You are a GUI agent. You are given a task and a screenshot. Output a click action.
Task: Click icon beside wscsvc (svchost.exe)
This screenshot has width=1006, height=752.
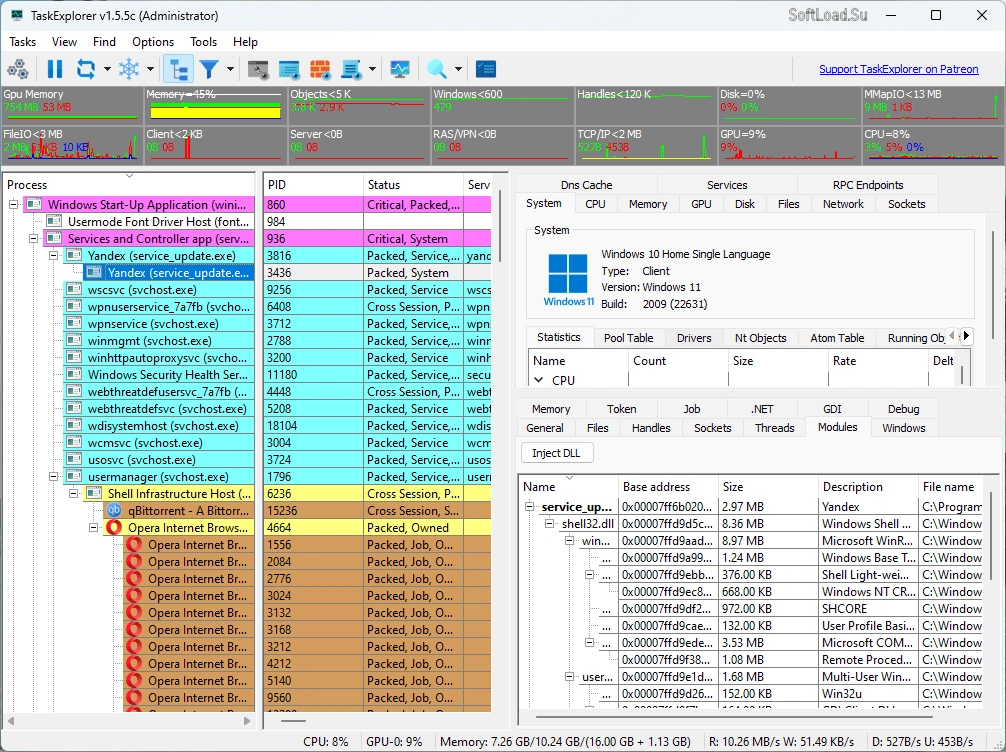(74, 289)
